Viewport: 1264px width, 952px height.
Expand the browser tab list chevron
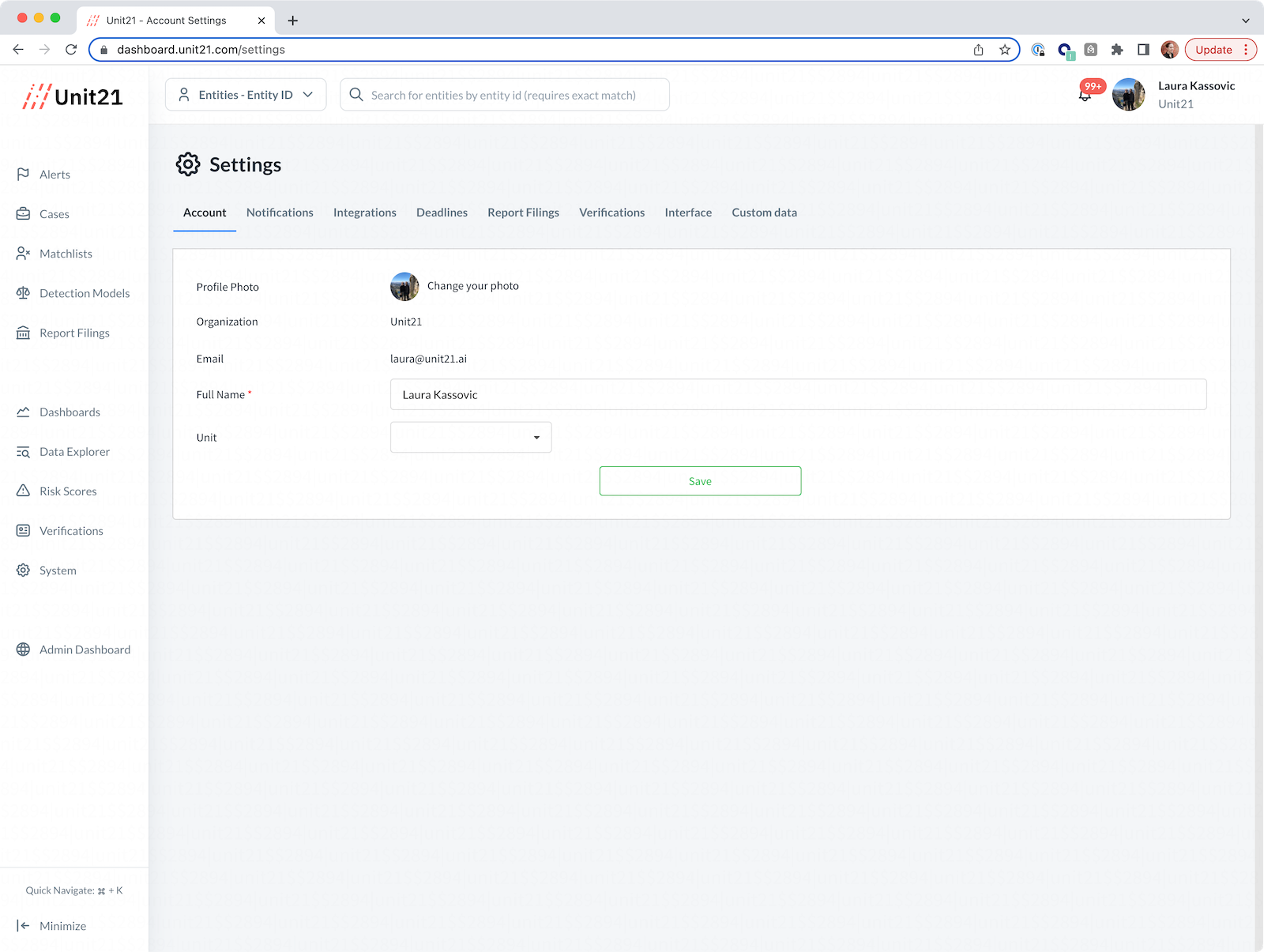tap(1246, 21)
